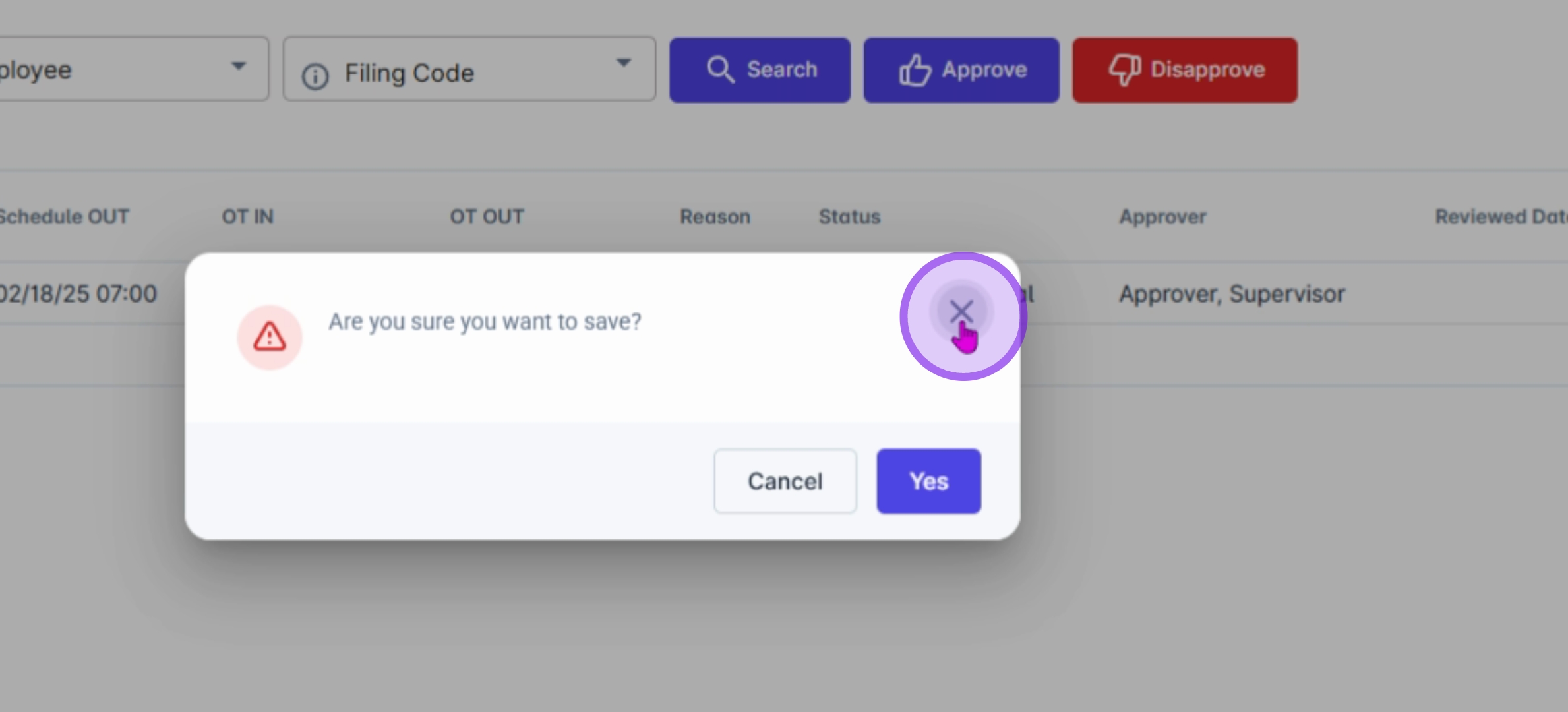The image size is (1568, 712).
Task: Click inside the Employee field
Action: (99, 70)
